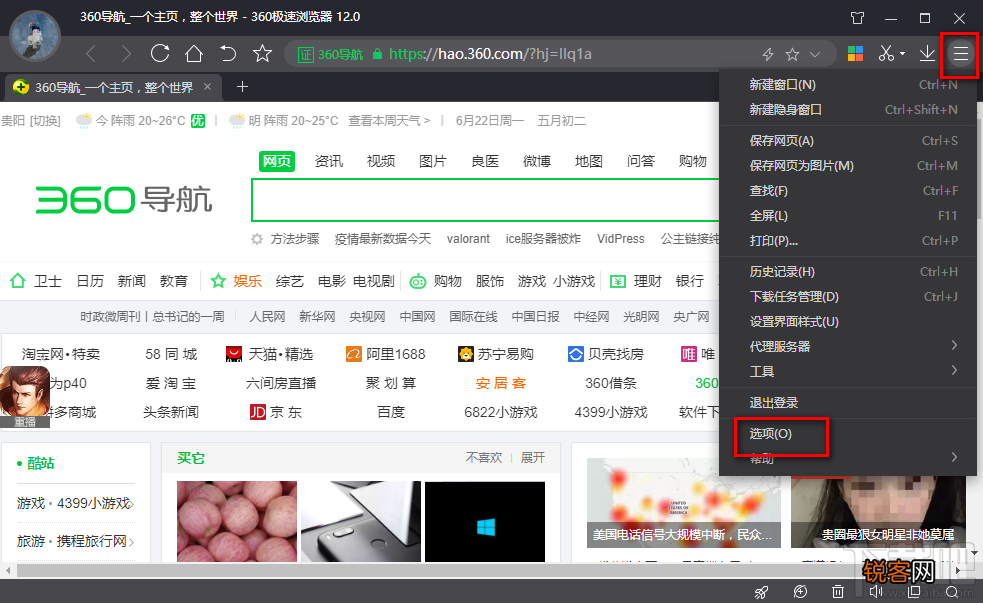Click 查找(F) in menu
Image resolution: width=983 pixels, height=603 pixels.
(x=848, y=191)
